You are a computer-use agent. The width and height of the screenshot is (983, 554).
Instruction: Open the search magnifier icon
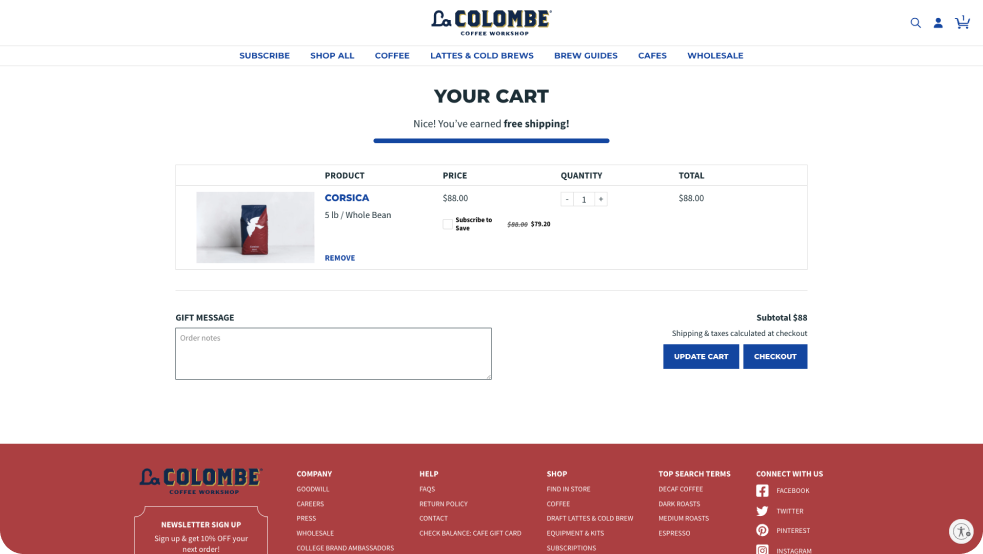tap(915, 23)
